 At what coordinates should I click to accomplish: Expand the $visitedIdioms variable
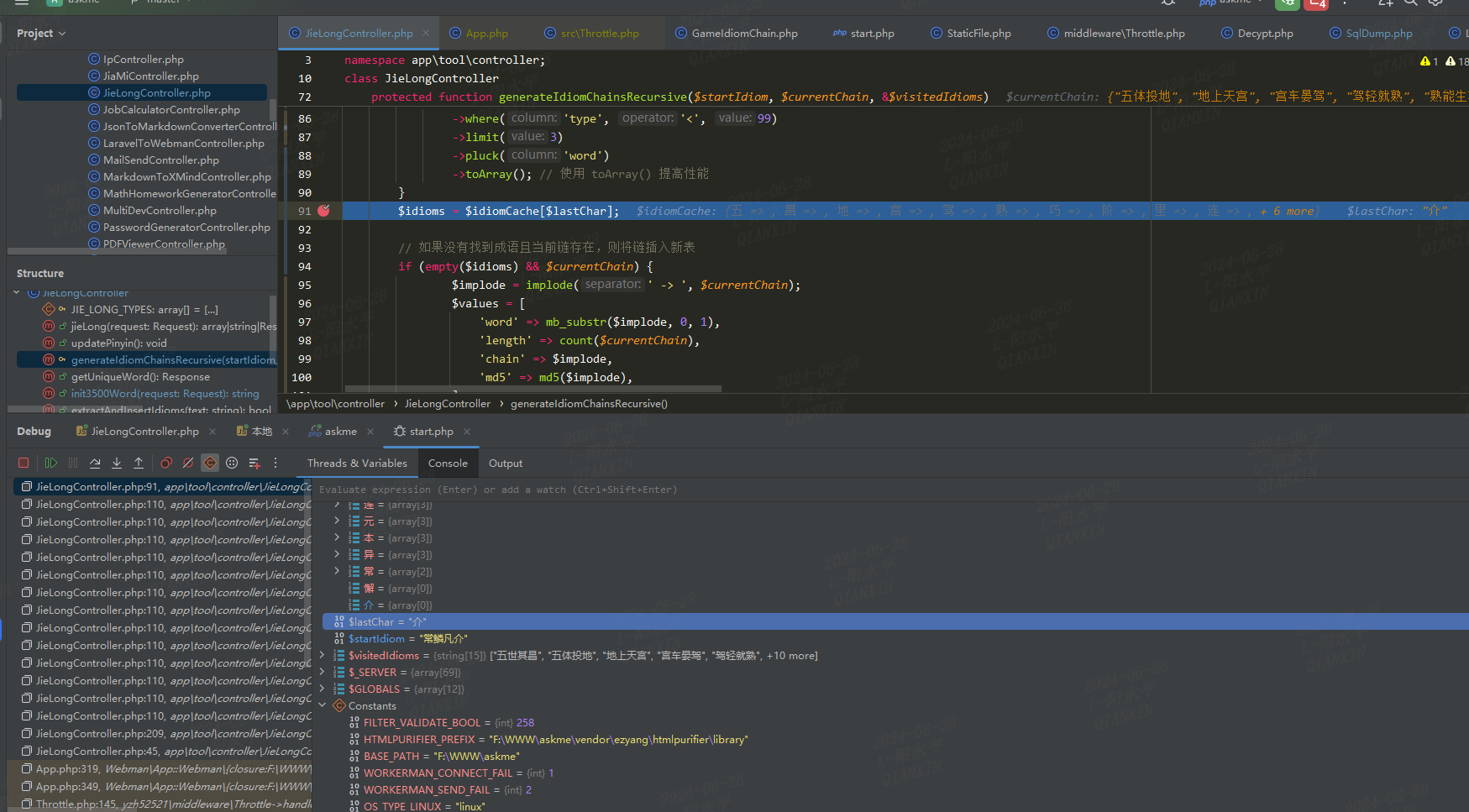click(322, 656)
